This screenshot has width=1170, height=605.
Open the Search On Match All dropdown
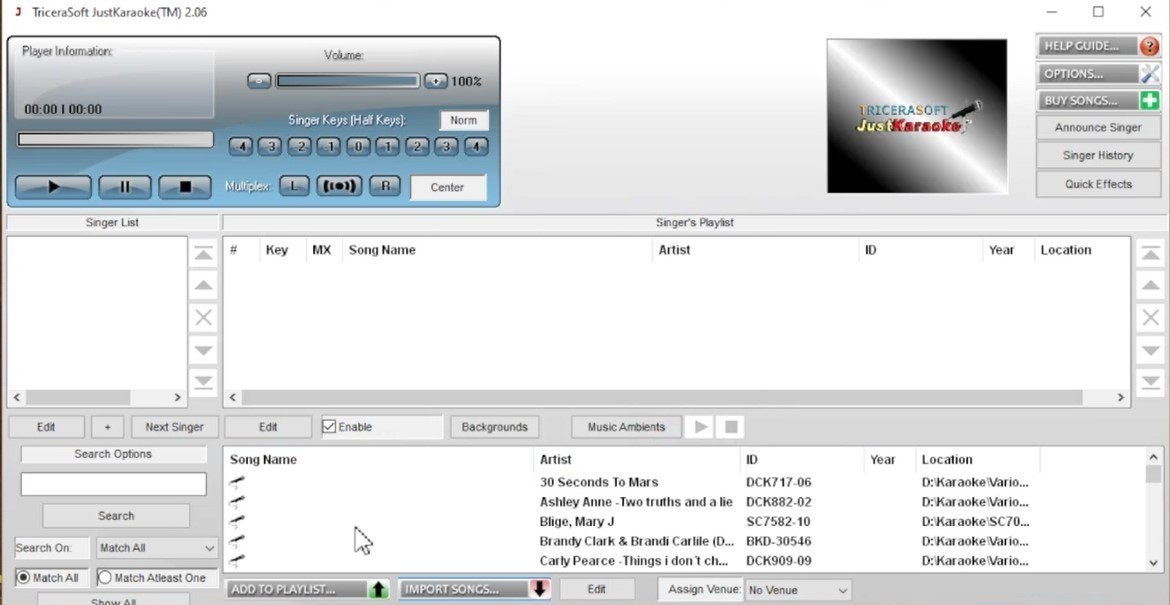point(157,548)
